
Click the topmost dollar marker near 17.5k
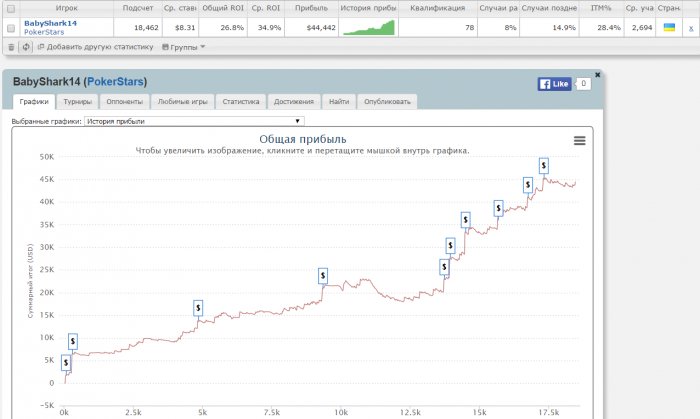point(543,166)
